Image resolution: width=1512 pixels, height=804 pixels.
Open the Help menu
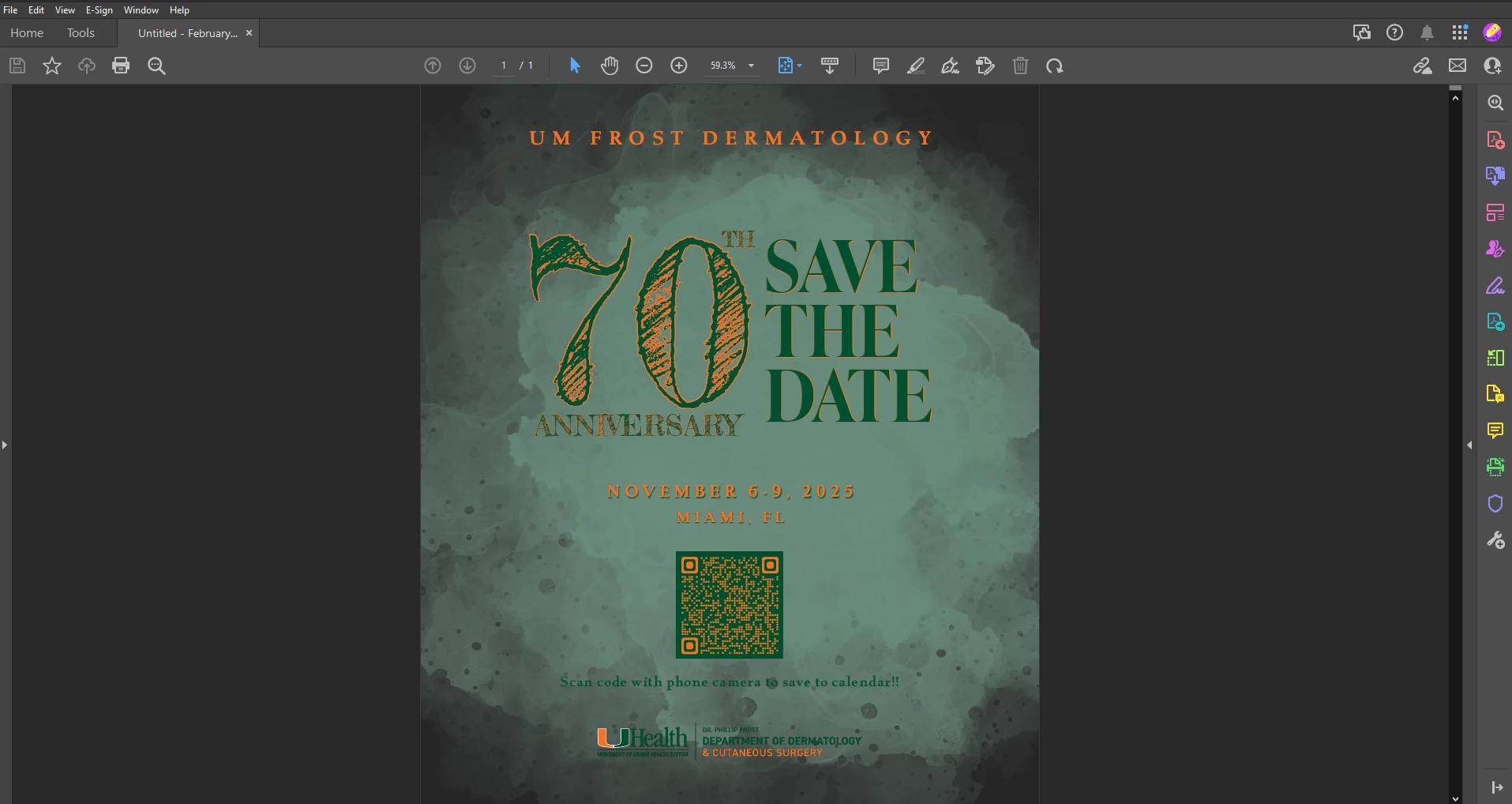tap(179, 10)
